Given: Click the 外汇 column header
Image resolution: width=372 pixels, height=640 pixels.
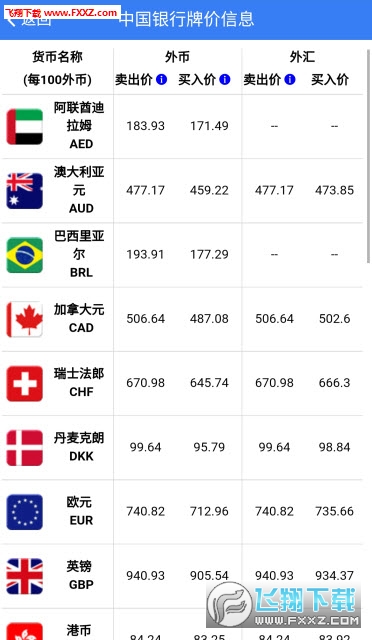Looking at the screenshot, I should 302,57.
